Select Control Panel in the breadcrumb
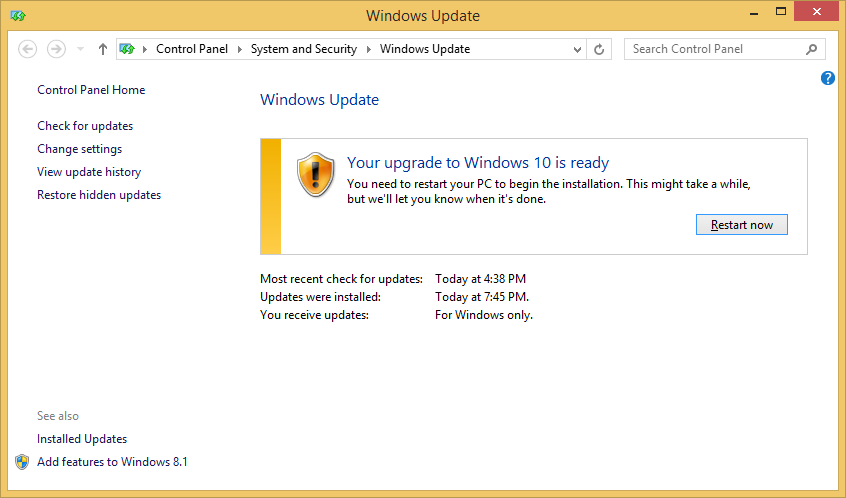 click(x=192, y=49)
